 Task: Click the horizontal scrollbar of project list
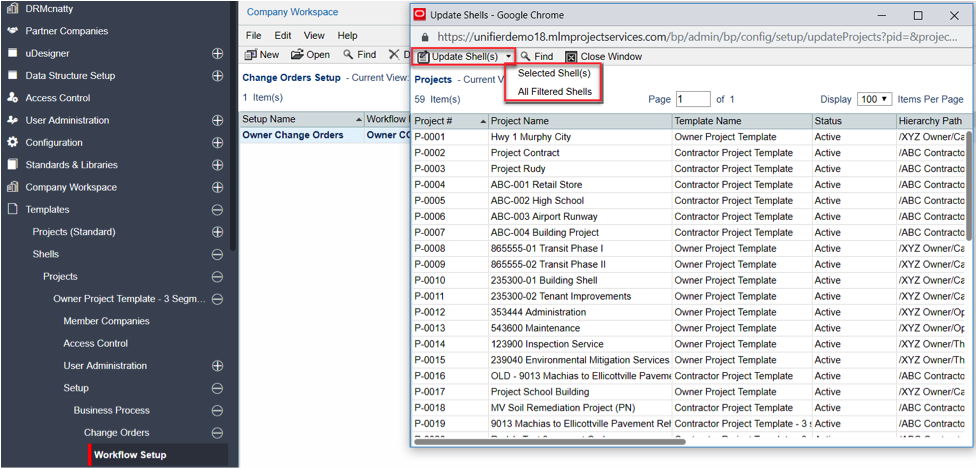coord(550,442)
